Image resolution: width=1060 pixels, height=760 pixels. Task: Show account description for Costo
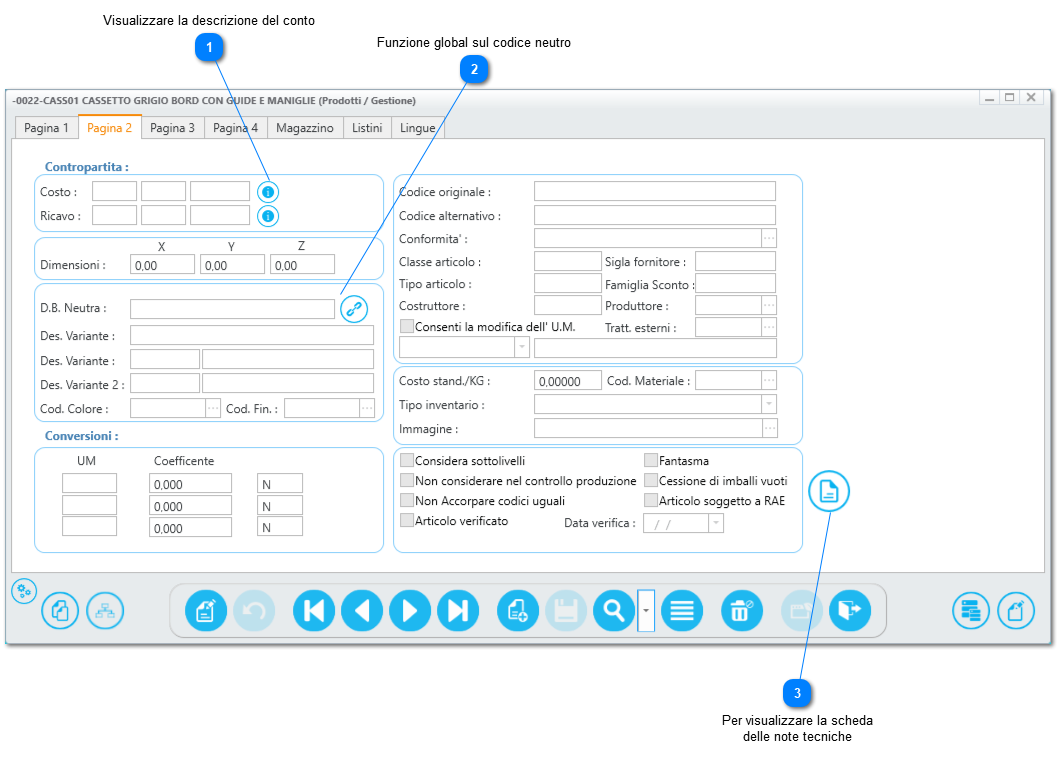click(x=268, y=192)
